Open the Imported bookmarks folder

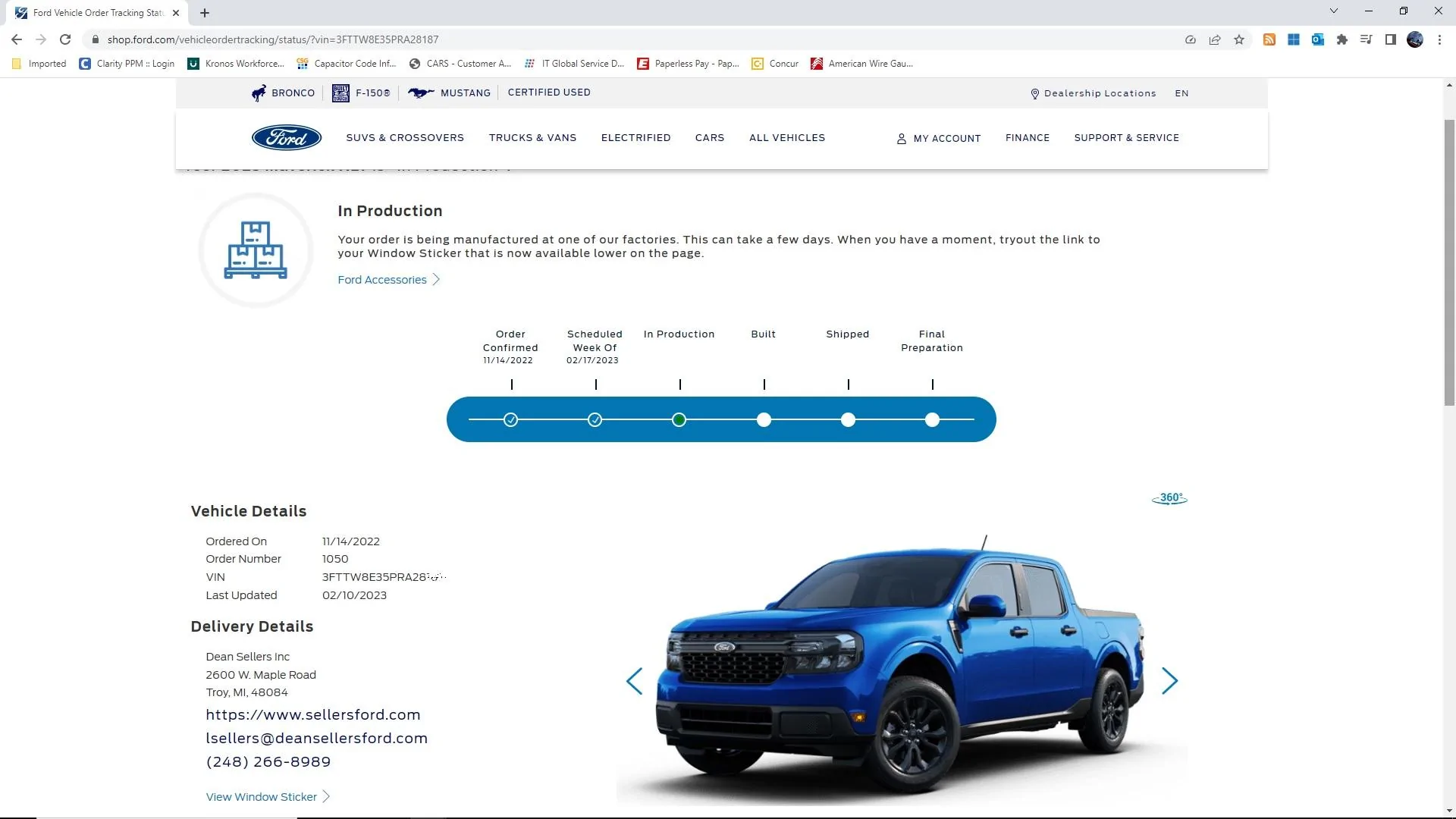pyautogui.click(x=39, y=64)
